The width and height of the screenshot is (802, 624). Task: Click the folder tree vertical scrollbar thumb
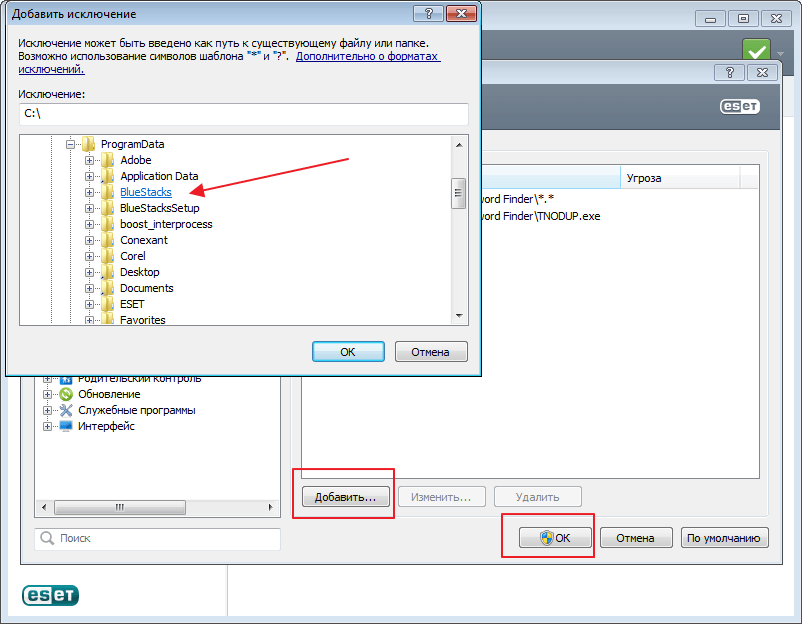(459, 192)
